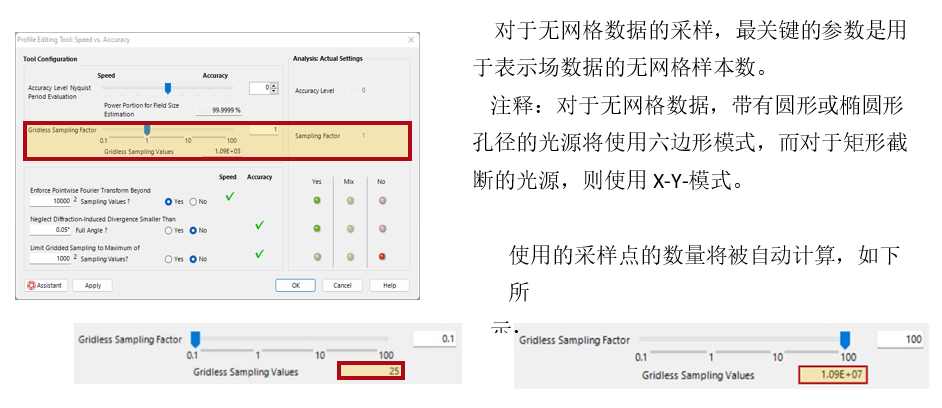The width and height of the screenshot is (942, 408).
Task: Click the Mix indicator for Diffraction-Induced Divergence row
Action: 350,229
